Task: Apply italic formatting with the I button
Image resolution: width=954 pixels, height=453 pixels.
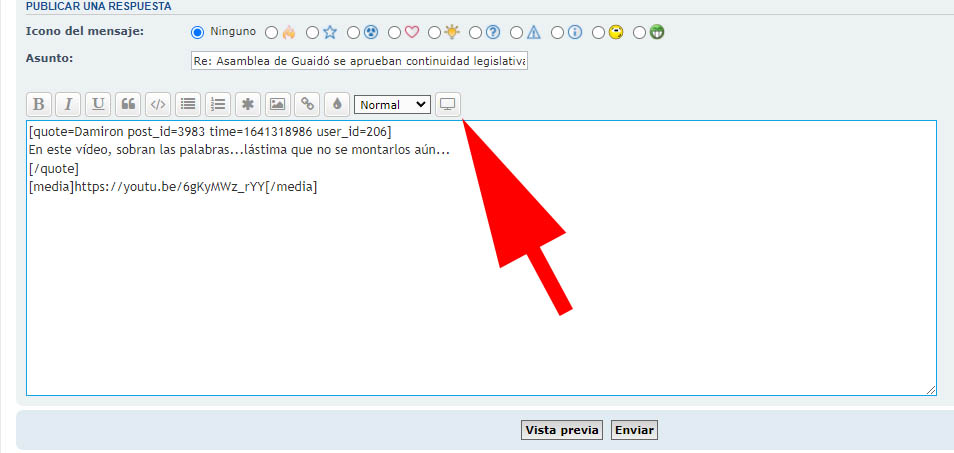Action: coord(68,105)
